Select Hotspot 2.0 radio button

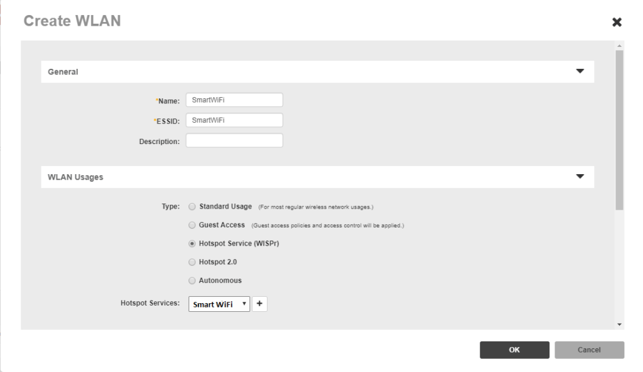point(192,262)
